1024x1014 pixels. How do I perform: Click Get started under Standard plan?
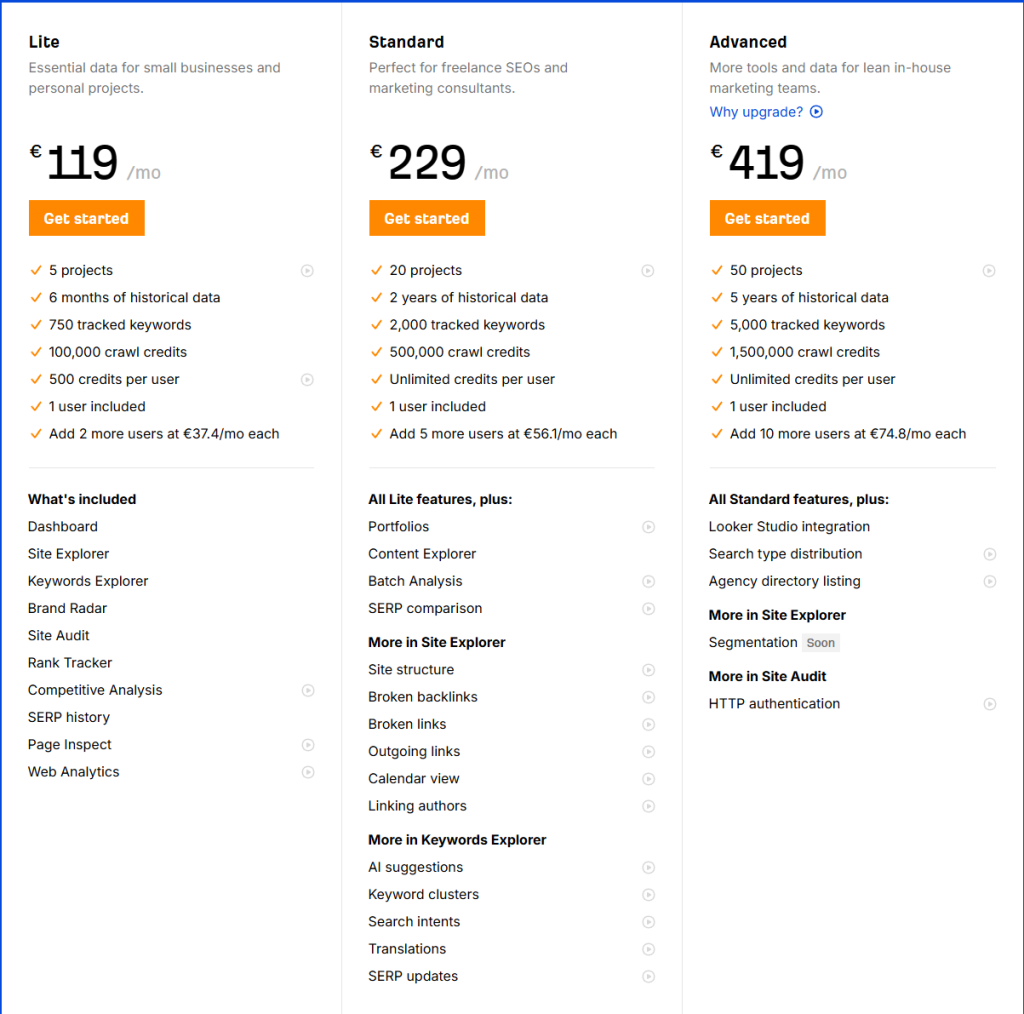point(426,218)
